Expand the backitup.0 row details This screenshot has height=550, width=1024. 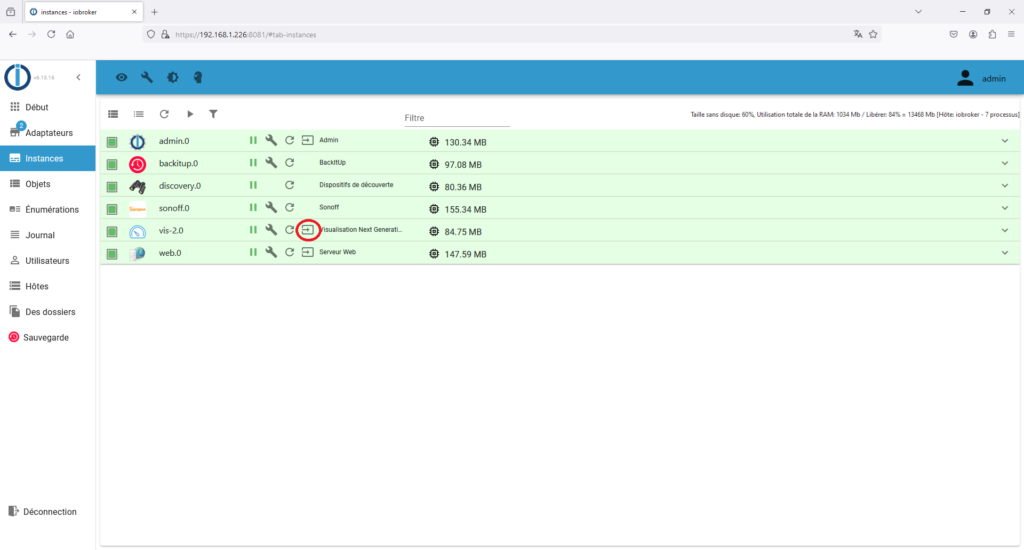(x=1005, y=163)
